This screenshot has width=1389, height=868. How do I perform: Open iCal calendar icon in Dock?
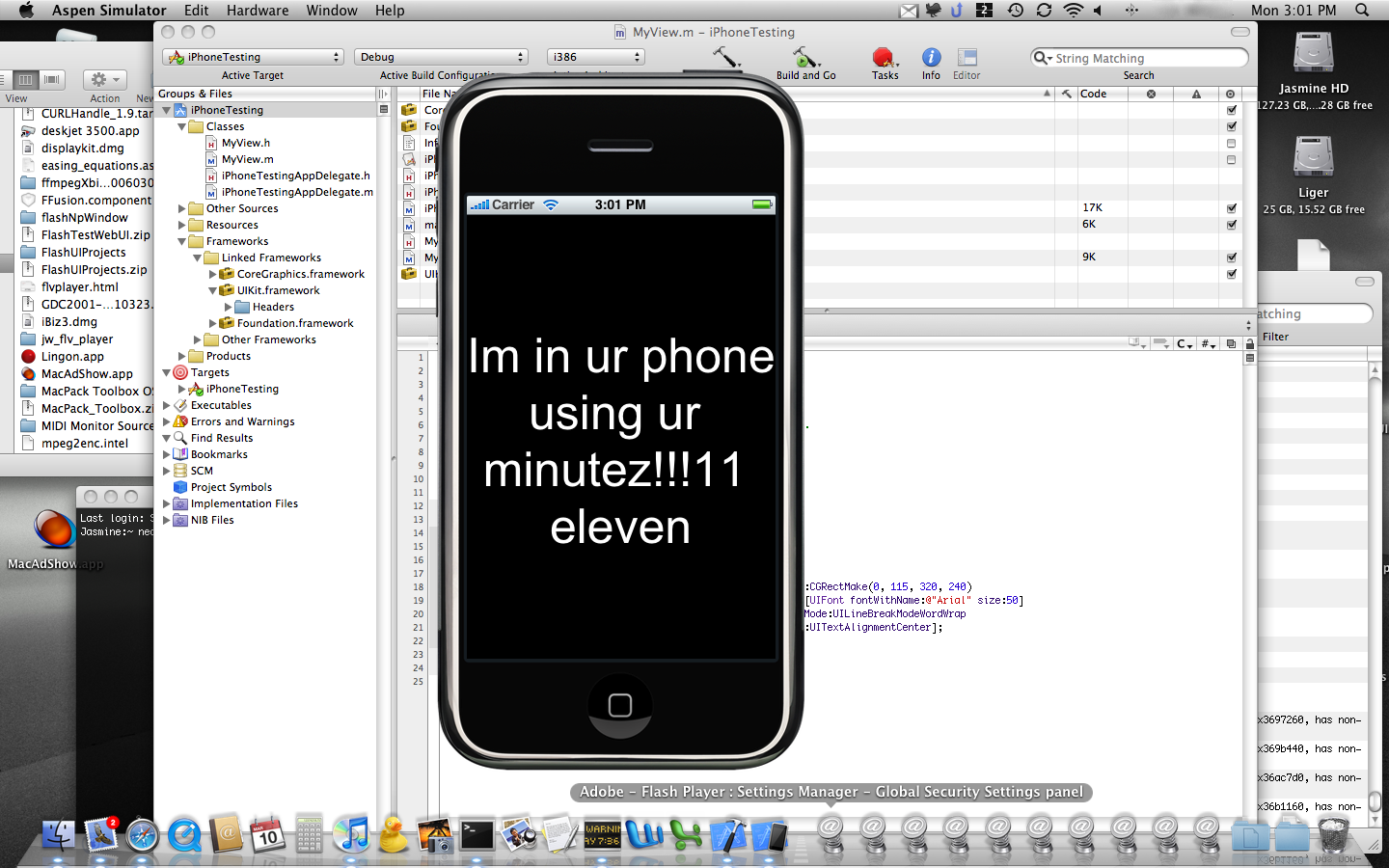coord(267,834)
